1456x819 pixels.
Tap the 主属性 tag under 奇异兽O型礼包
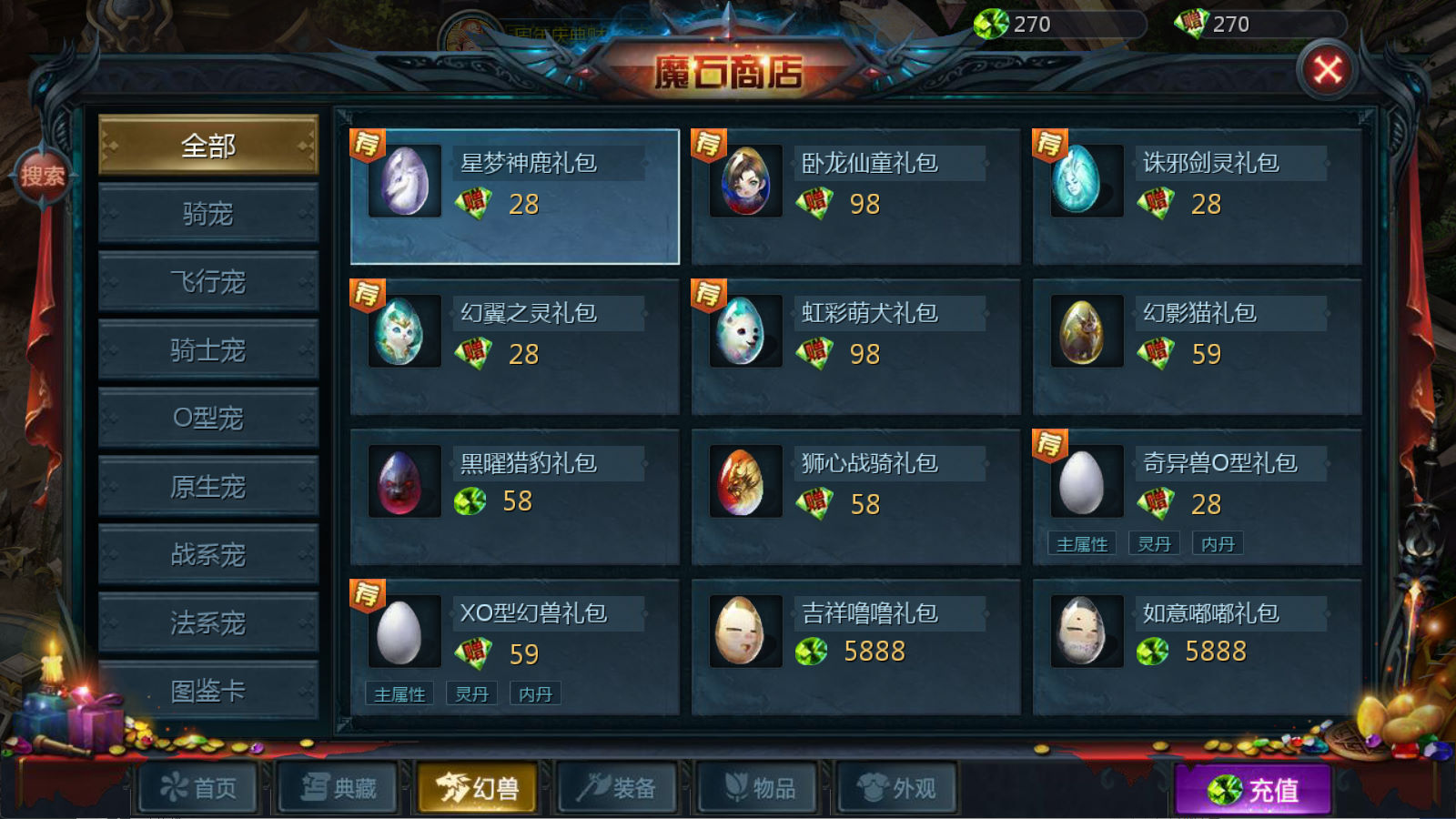1082,543
